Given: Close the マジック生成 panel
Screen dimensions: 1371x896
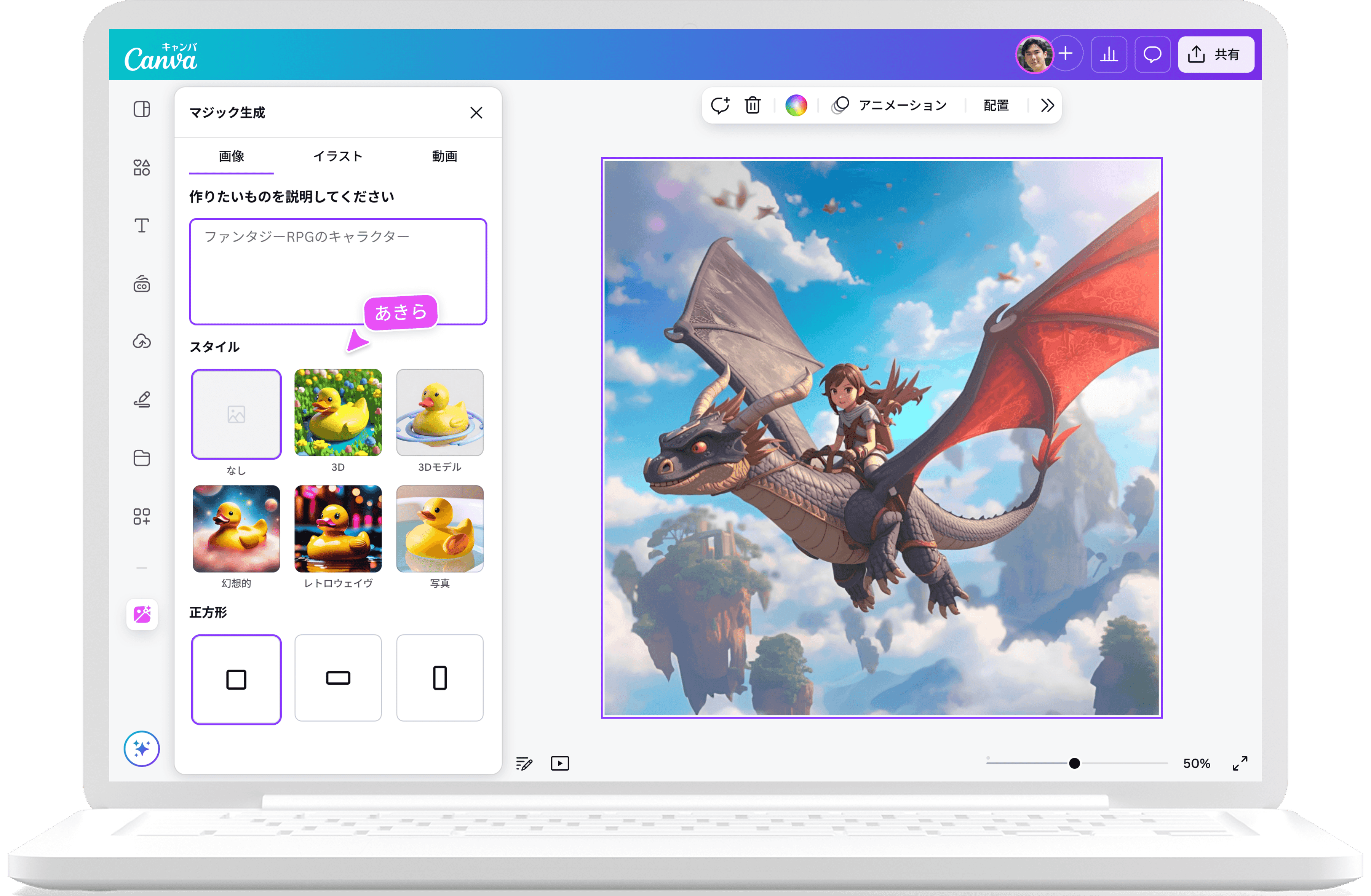Looking at the screenshot, I should coord(476,113).
